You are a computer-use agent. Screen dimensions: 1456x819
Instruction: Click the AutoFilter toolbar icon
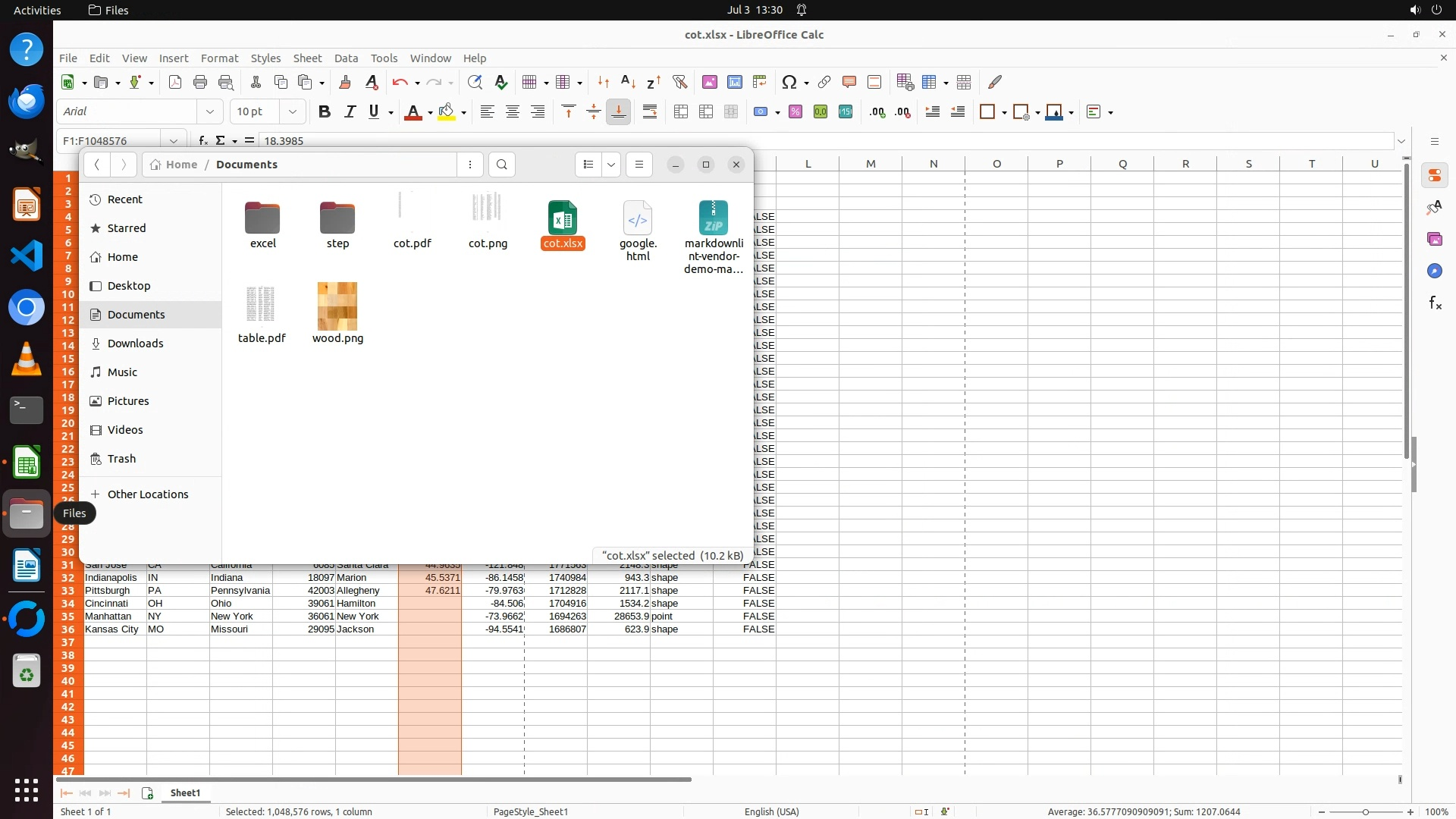pos(679,82)
